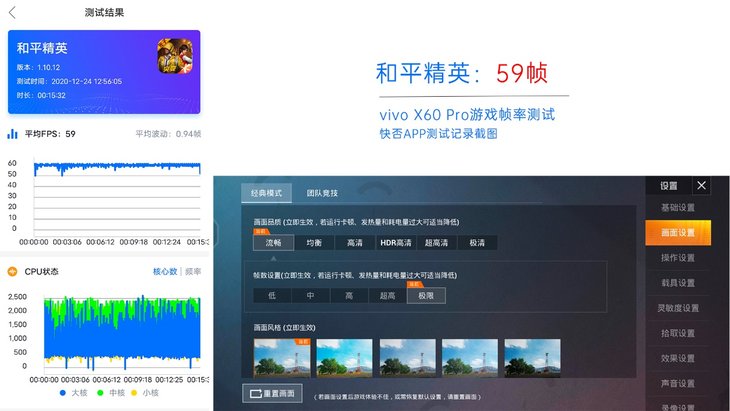Close the game settings panel with X

[701, 185]
